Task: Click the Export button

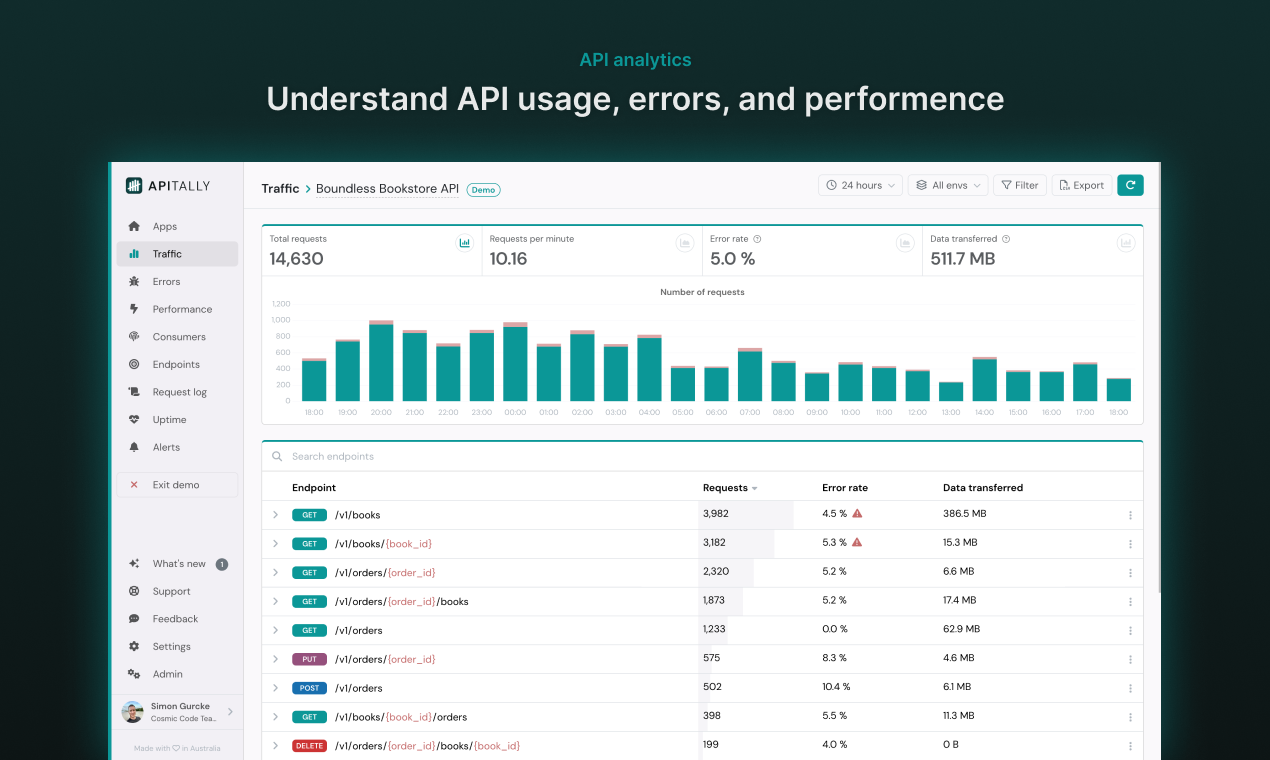Action: 1081,185
